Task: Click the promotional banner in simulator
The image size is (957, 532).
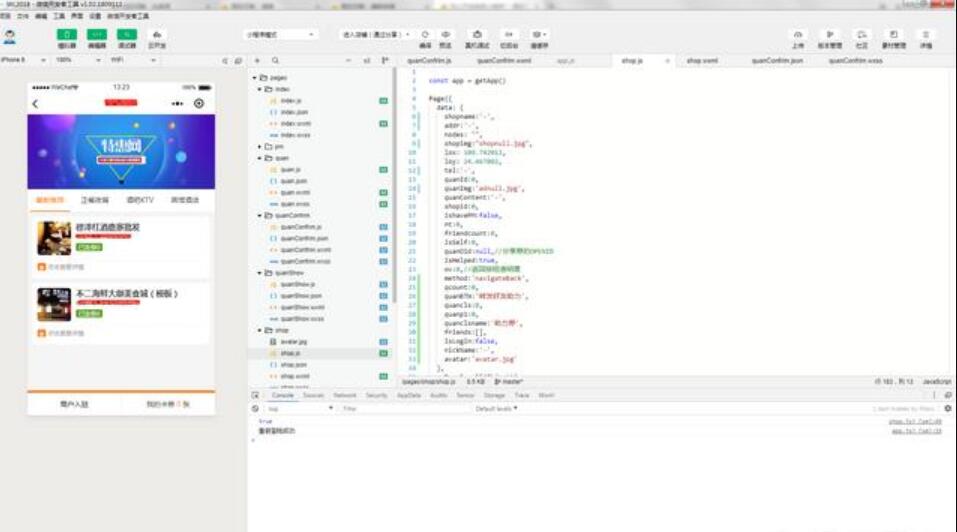Action: pos(121,150)
